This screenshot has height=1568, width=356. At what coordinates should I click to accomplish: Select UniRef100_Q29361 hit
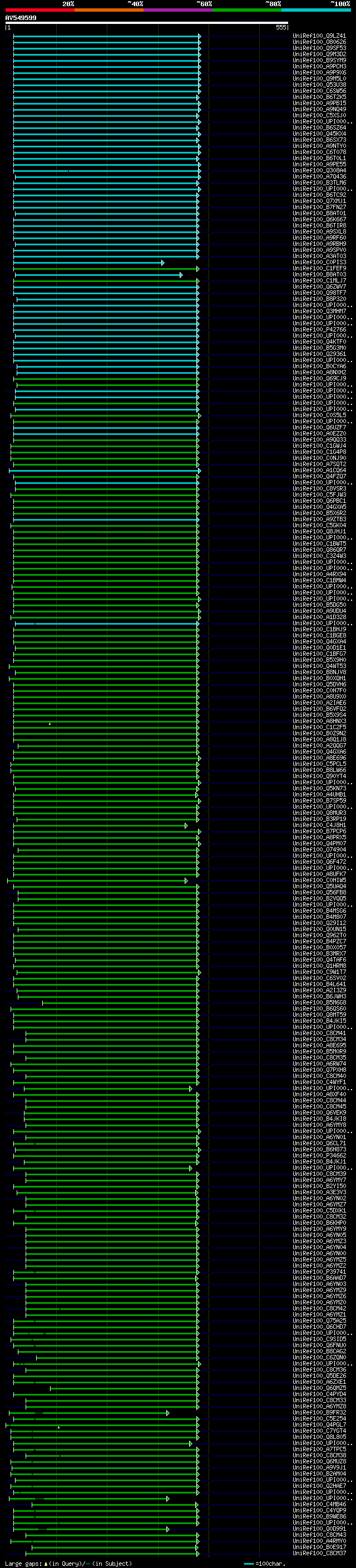point(319,354)
